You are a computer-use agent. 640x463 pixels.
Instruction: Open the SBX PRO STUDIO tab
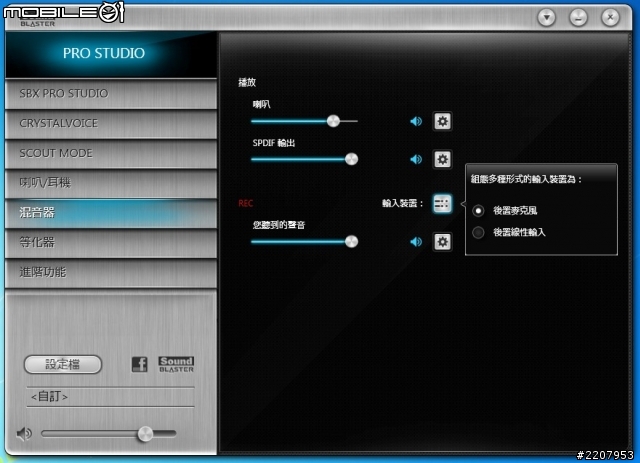111,94
